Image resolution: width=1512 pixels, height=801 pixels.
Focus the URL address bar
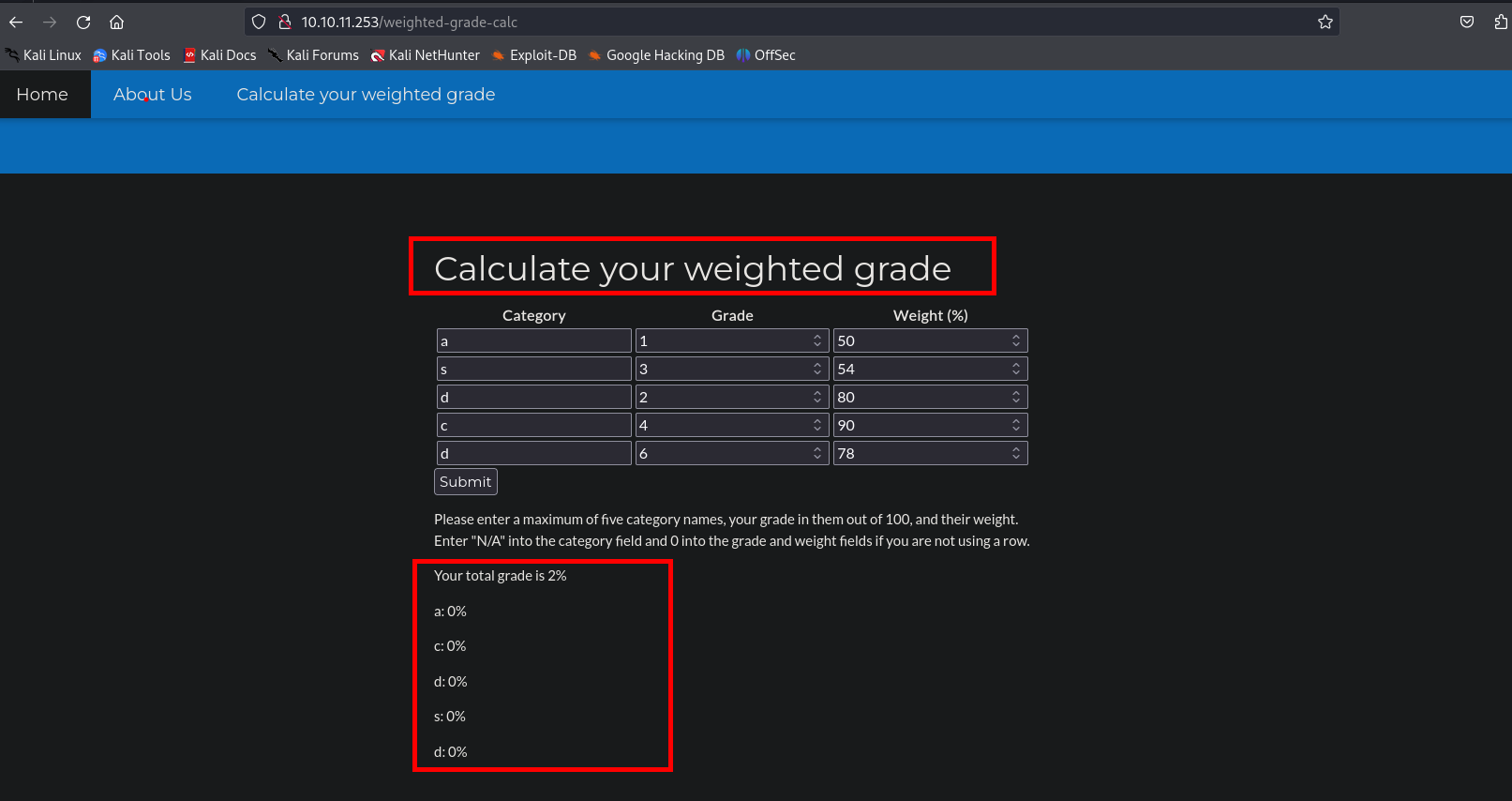click(797, 22)
